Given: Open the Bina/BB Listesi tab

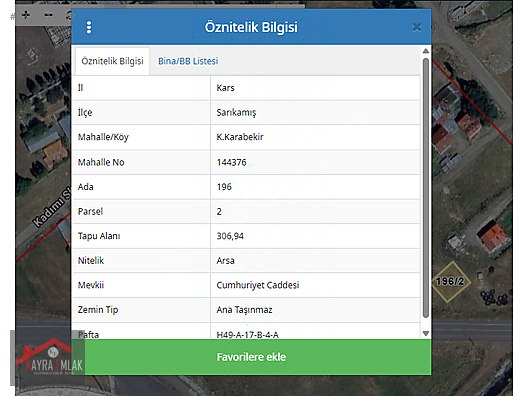Looking at the screenshot, I should [188, 61].
